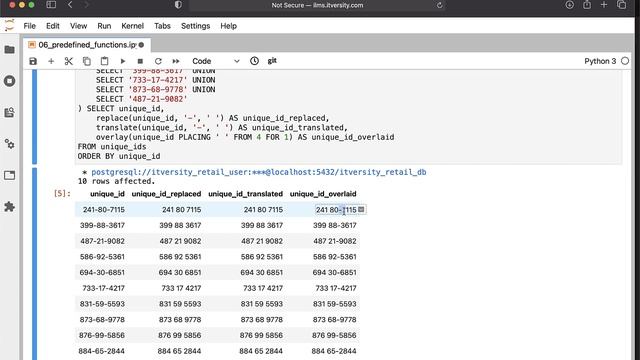The height and width of the screenshot is (360, 640).
Task: Select the 06_predefined_functions notebook tab
Action: pos(87,45)
